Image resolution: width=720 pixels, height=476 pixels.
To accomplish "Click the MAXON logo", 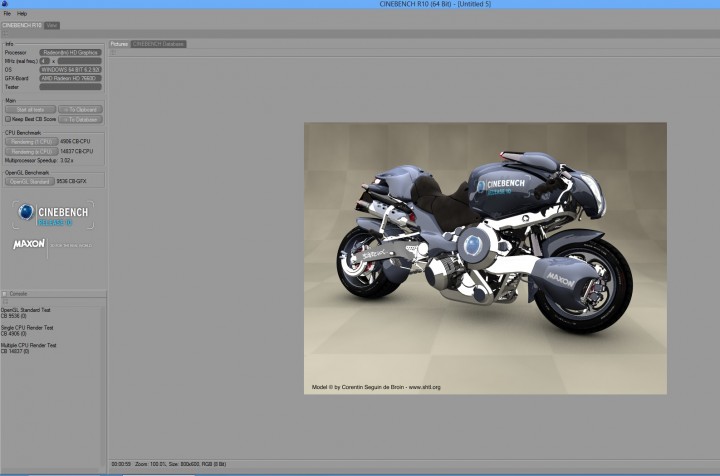I will pos(29,244).
